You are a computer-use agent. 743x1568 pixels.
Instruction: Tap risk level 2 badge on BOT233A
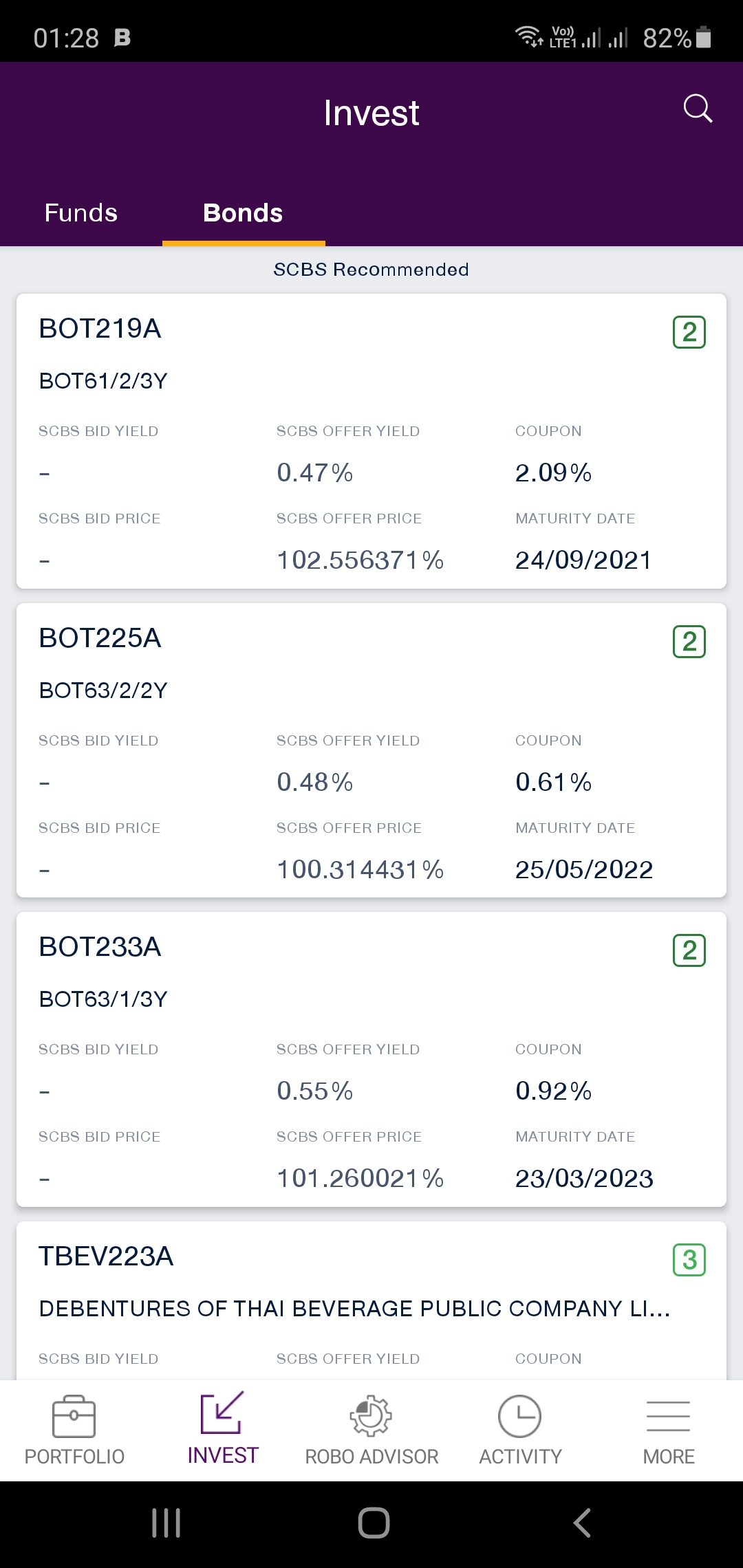[689, 950]
